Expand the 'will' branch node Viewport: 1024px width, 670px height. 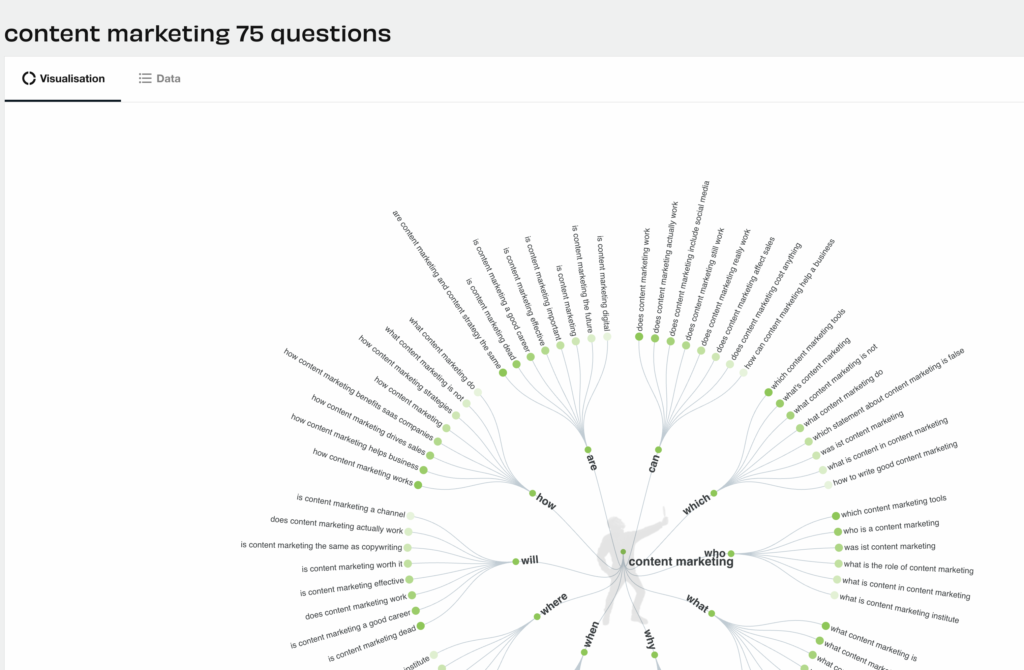(515, 562)
